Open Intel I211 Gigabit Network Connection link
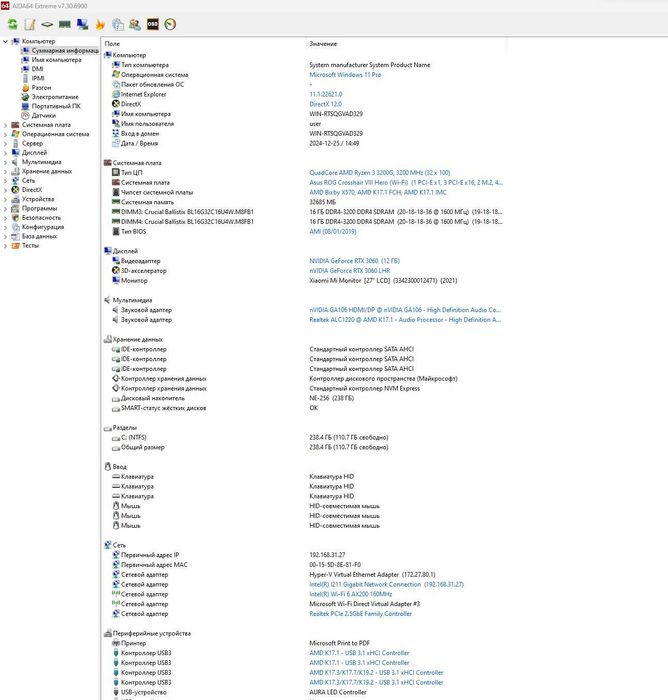The image size is (668, 700). 386,584
